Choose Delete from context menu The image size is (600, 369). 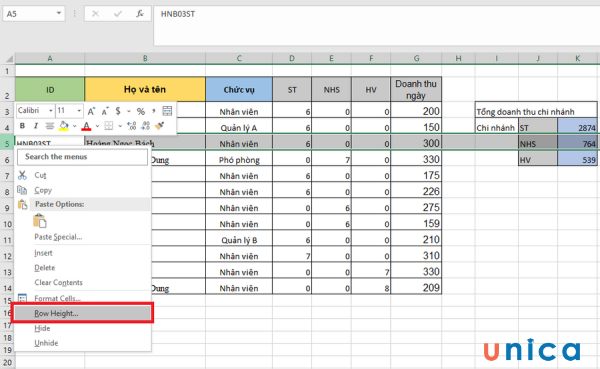82,268
